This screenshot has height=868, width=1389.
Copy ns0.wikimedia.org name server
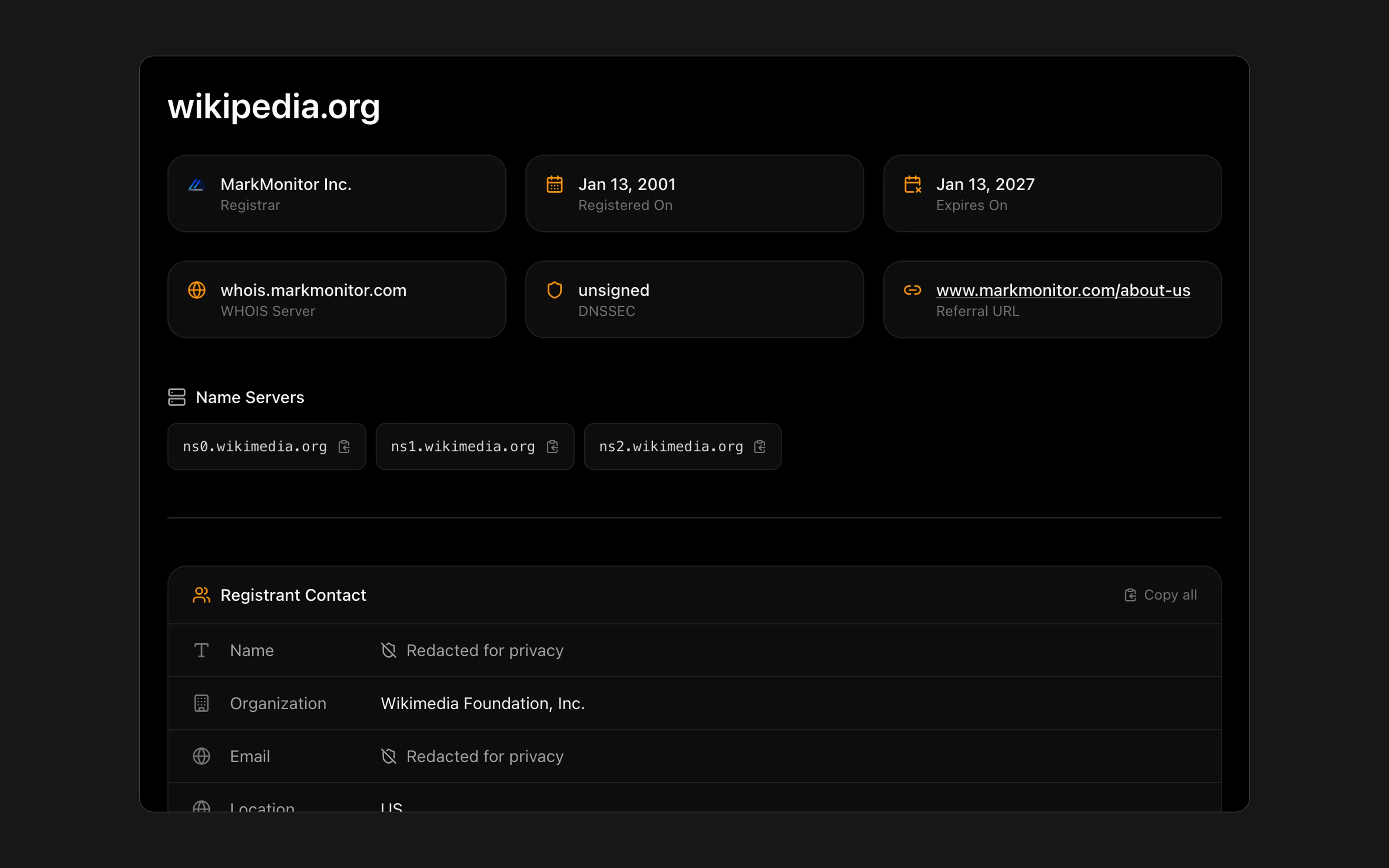tap(344, 447)
